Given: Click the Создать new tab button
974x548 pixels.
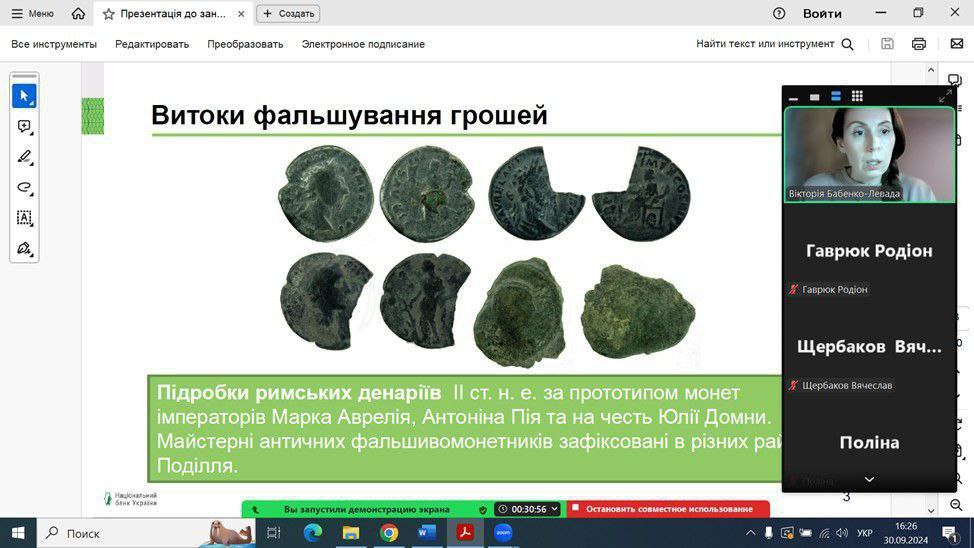Looking at the screenshot, I should tap(288, 14).
